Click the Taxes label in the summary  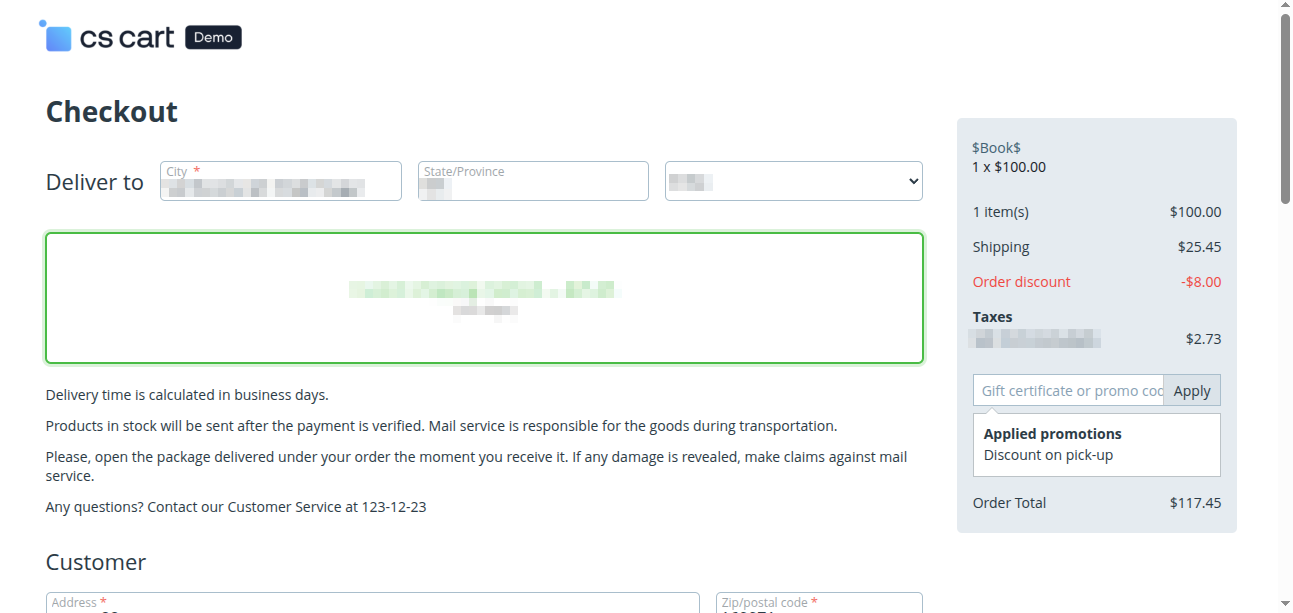click(992, 316)
